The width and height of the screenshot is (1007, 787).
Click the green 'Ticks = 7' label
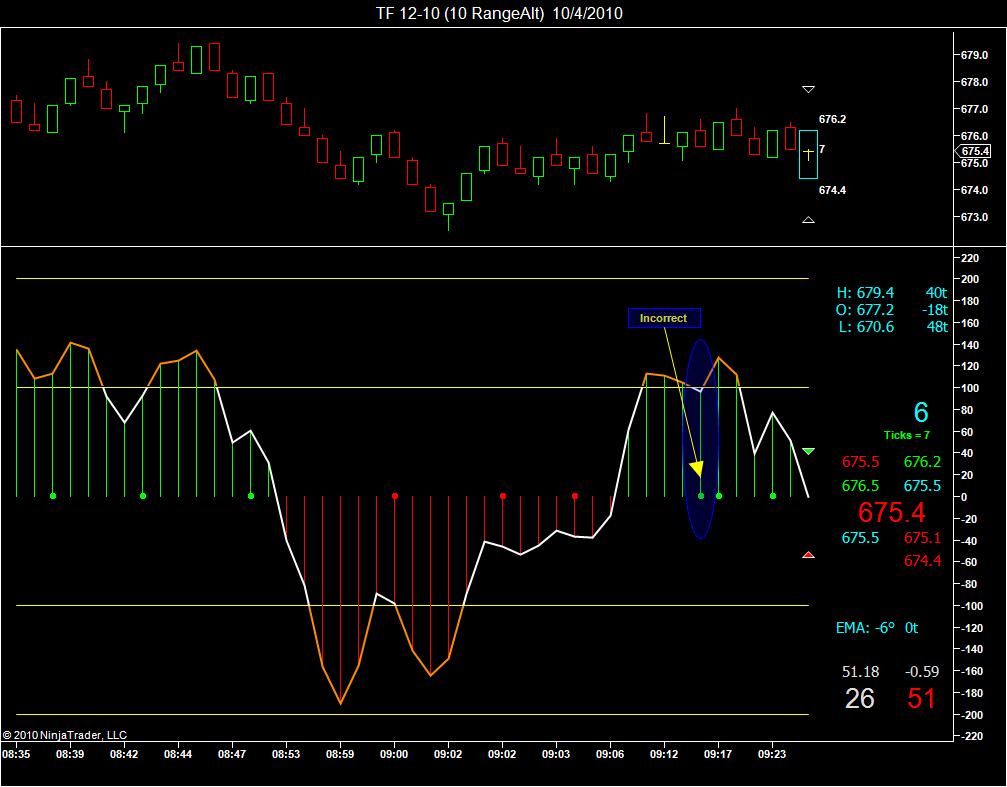[906, 435]
